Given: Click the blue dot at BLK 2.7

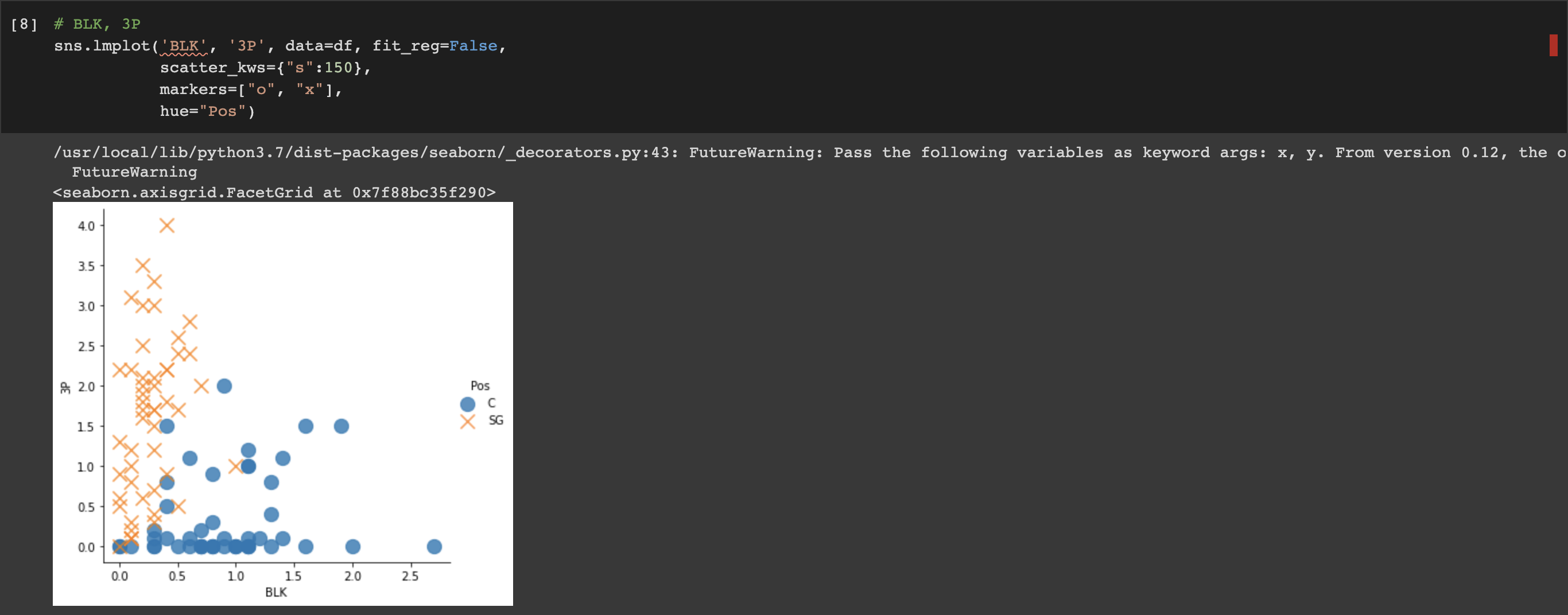Looking at the screenshot, I should [x=434, y=546].
